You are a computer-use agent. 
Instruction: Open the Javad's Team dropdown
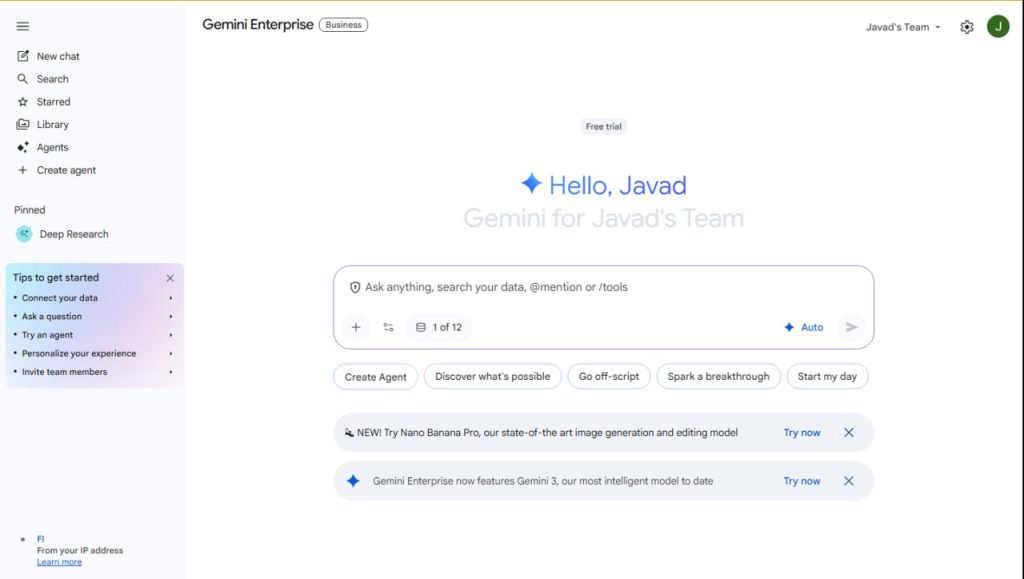tap(903, 27)
